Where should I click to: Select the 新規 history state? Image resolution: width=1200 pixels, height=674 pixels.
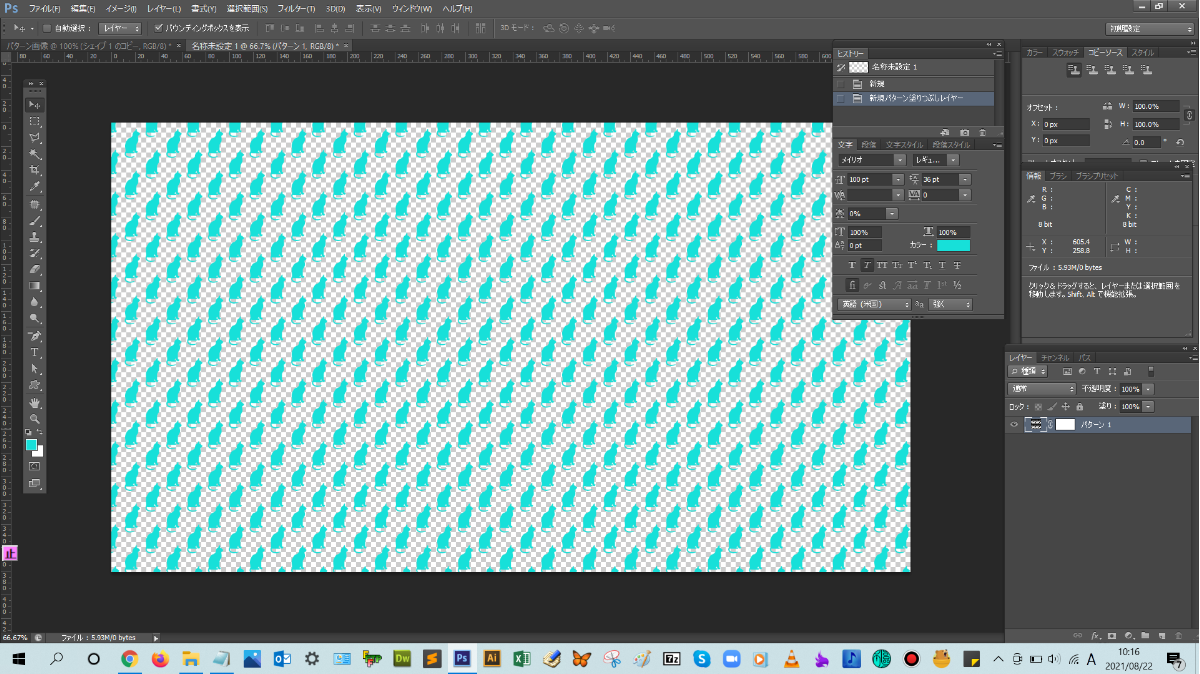[x=877, y=84]
